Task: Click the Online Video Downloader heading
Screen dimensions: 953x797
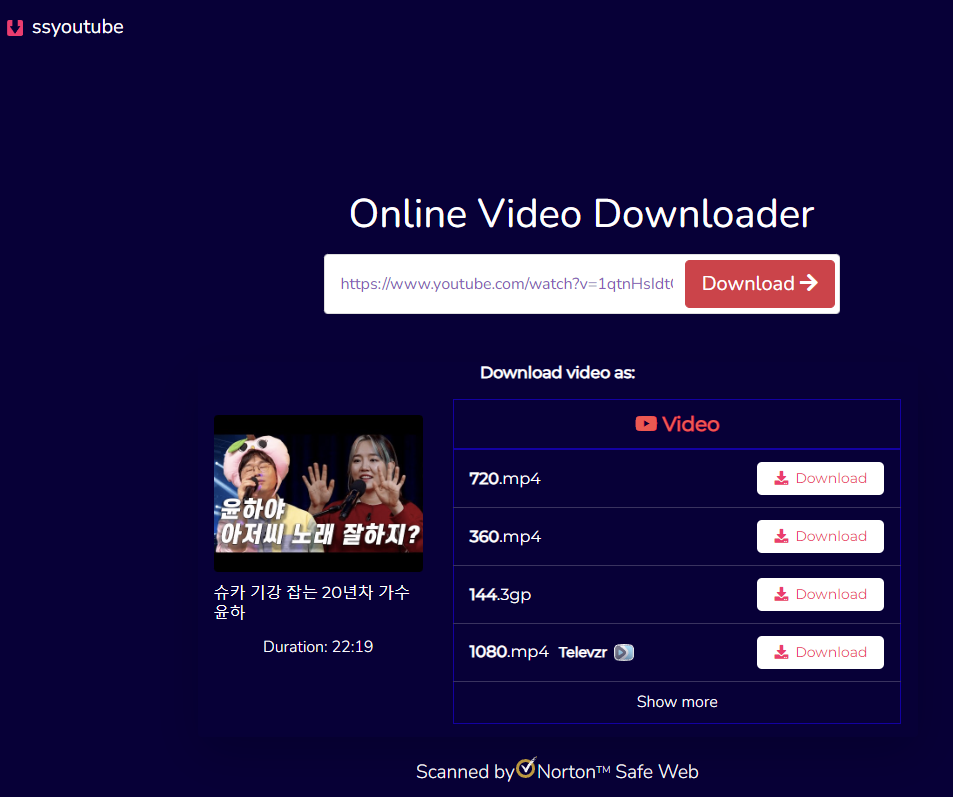Action: click(x=582, y=213)
